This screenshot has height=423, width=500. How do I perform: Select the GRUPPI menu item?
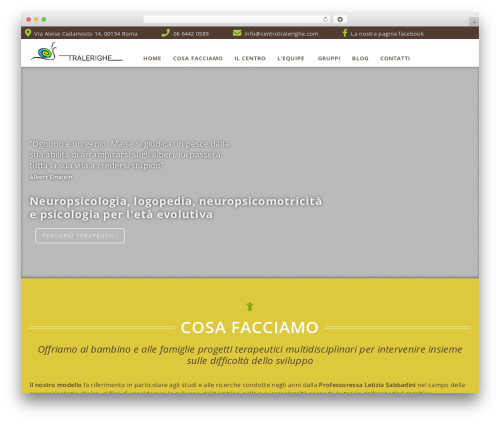pos(329,58)
